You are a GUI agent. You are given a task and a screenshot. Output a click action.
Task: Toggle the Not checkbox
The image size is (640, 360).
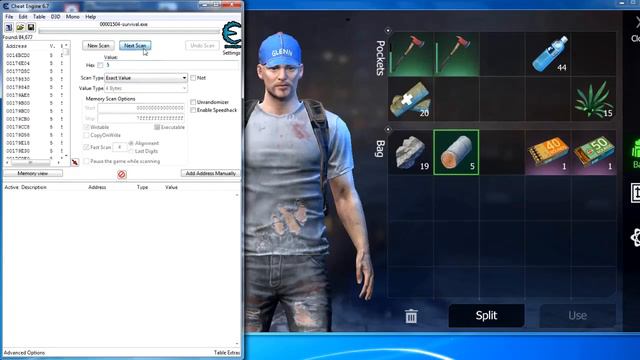tap(193, 78)
